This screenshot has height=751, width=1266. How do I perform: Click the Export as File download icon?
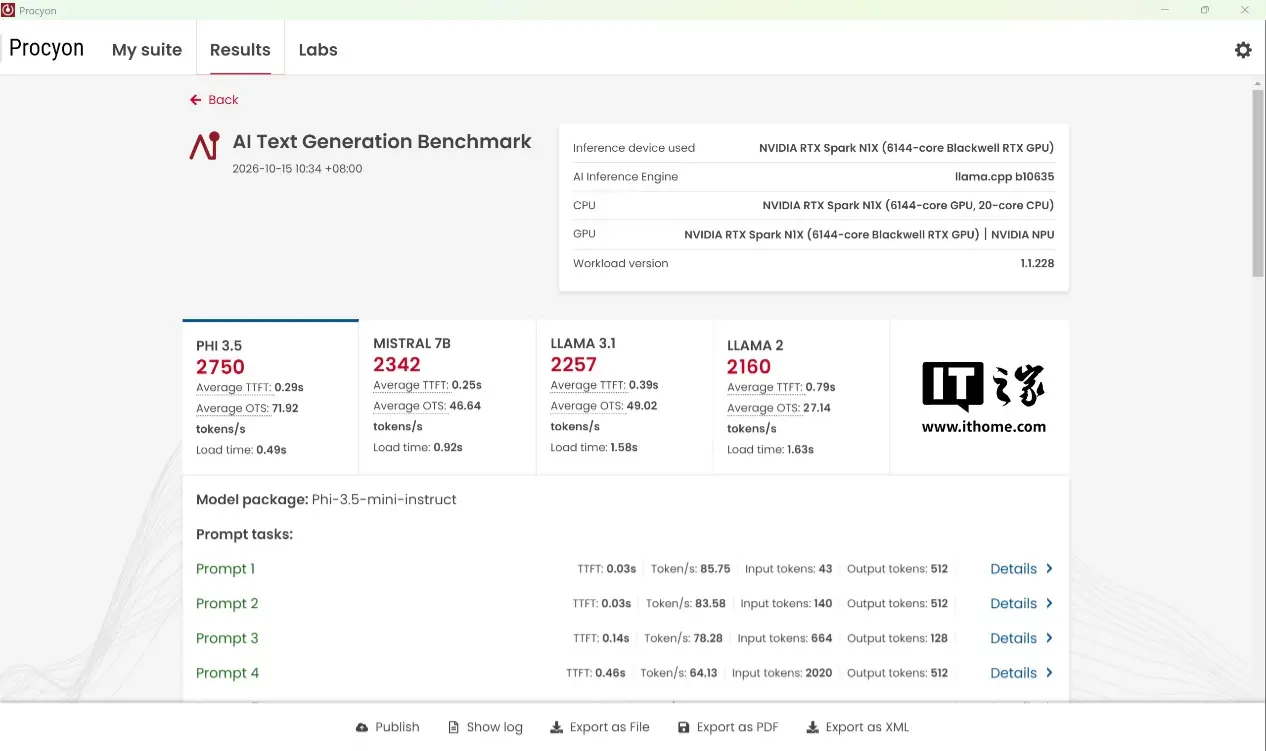(556, 728)
